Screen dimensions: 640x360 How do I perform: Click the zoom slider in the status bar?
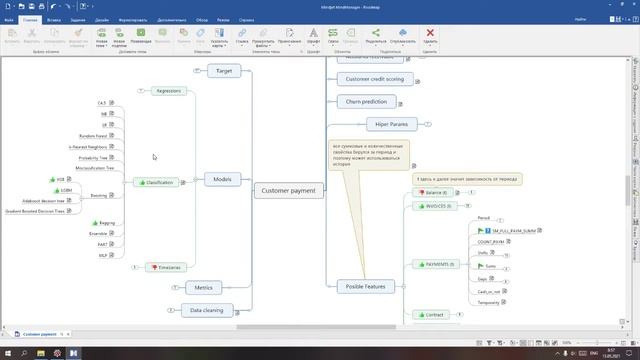597,343
